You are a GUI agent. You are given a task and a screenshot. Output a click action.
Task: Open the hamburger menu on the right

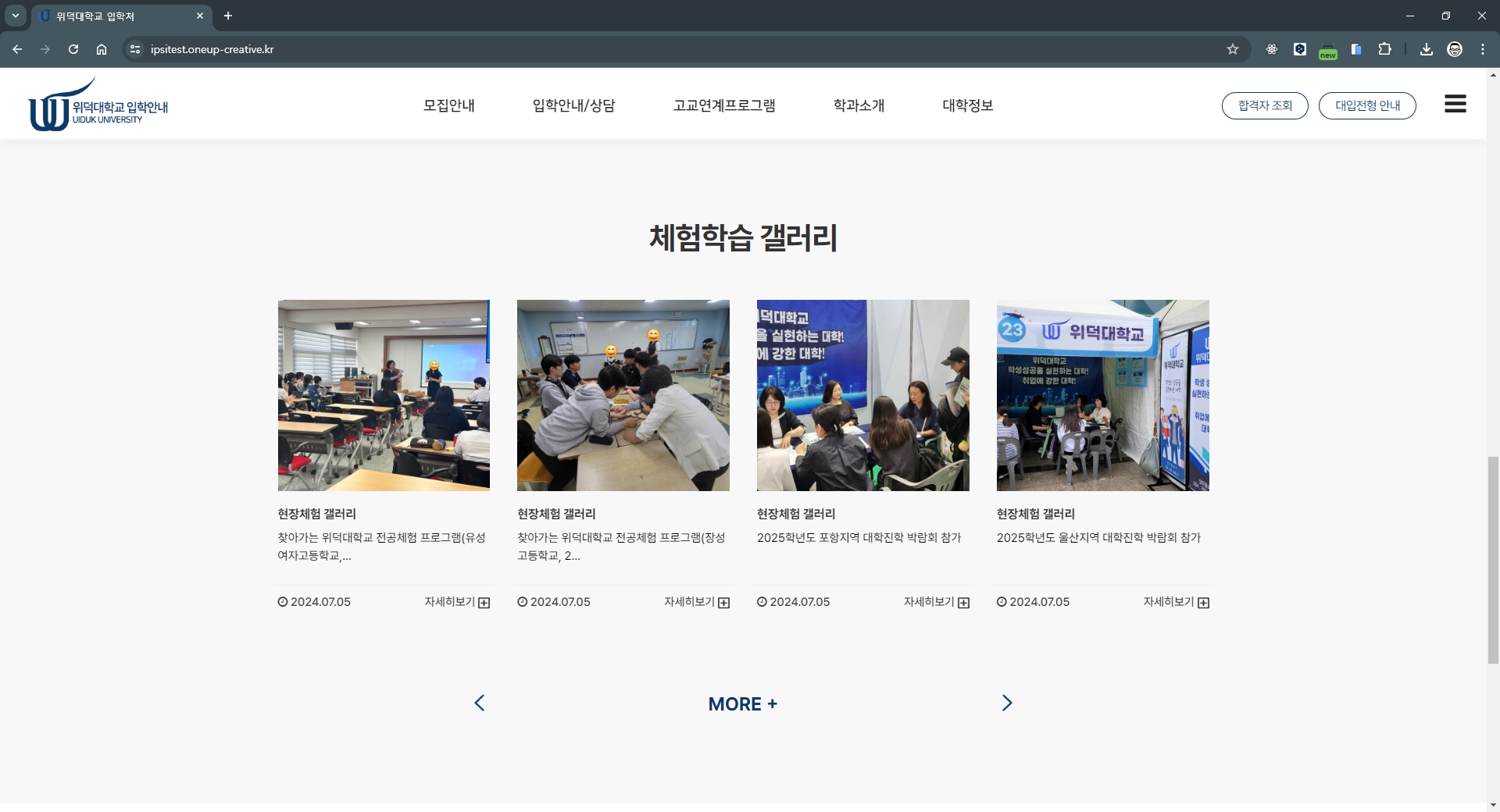tap(1455, 103)
